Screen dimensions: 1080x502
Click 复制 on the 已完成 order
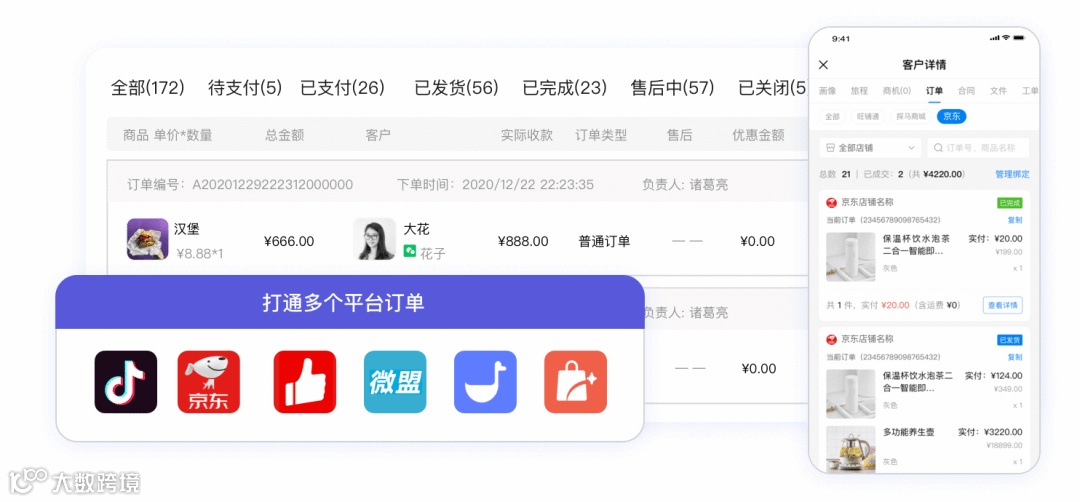(x=1015, y=220)
